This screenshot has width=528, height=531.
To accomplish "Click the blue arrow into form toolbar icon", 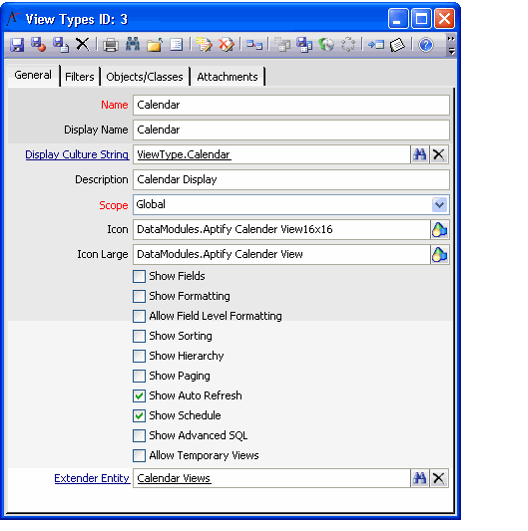I will click(376, 45).
